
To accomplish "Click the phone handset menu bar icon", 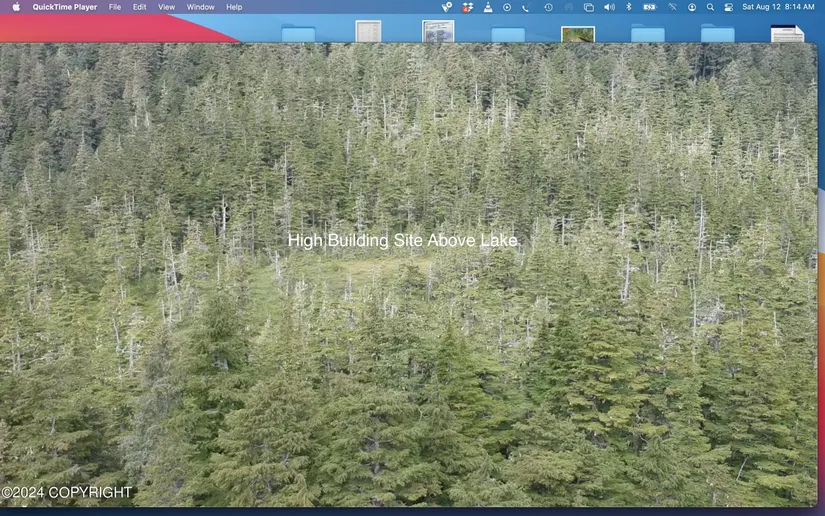I will (526, 7).
